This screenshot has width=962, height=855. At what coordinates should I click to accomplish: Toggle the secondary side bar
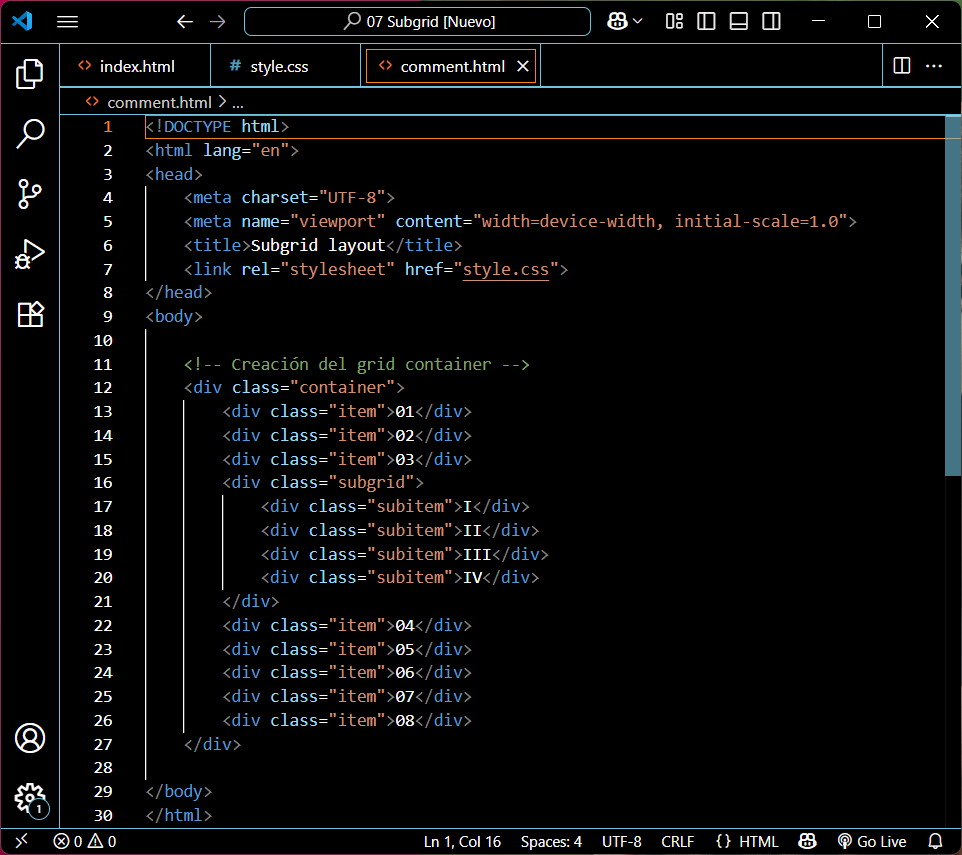click(x=771, y=22)
